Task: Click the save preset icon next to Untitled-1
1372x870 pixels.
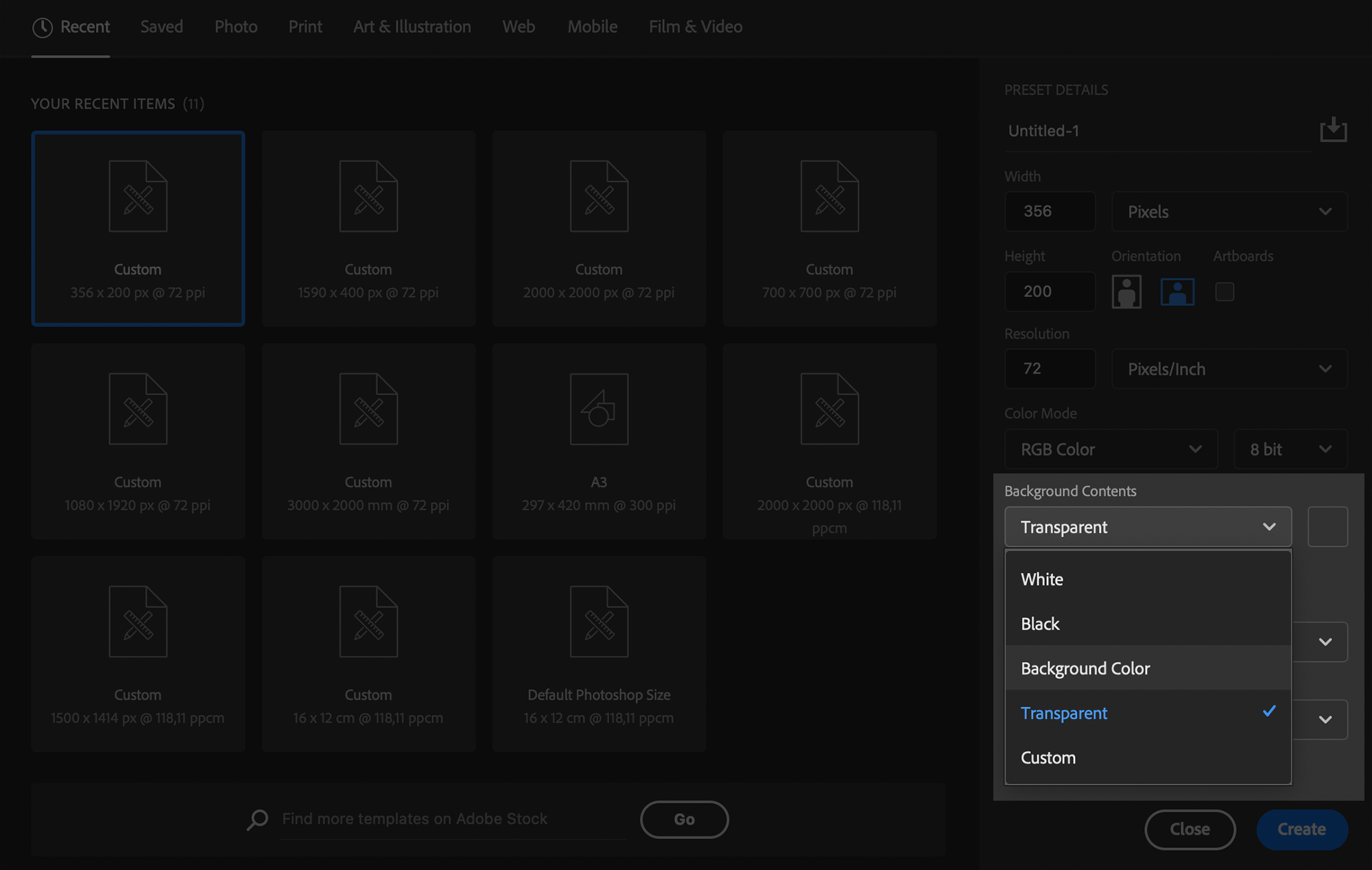Action: click(x=1333, y=129)
